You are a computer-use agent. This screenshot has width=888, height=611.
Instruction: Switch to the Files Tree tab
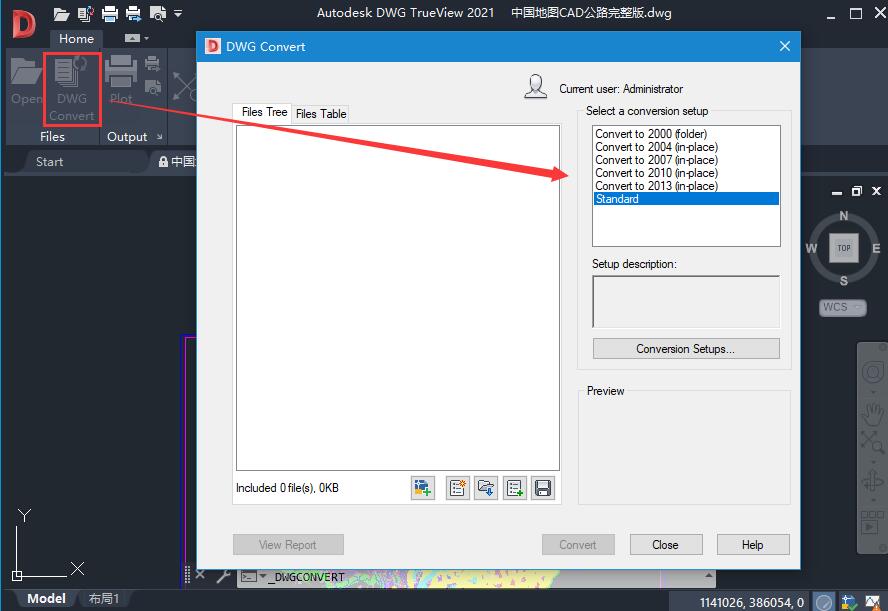coord(264,112)
